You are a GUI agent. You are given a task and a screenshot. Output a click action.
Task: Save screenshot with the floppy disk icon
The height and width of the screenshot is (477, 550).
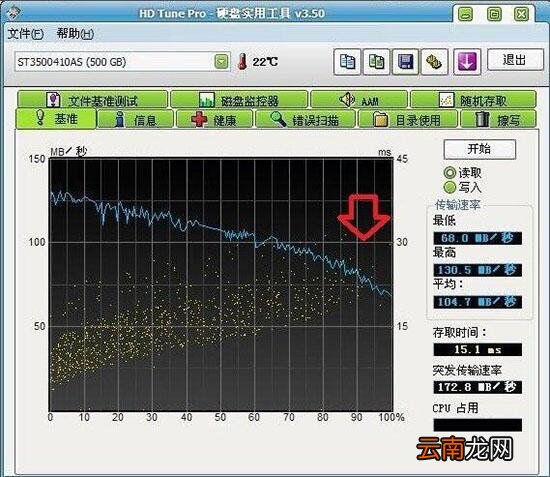(x=405, y=62)
